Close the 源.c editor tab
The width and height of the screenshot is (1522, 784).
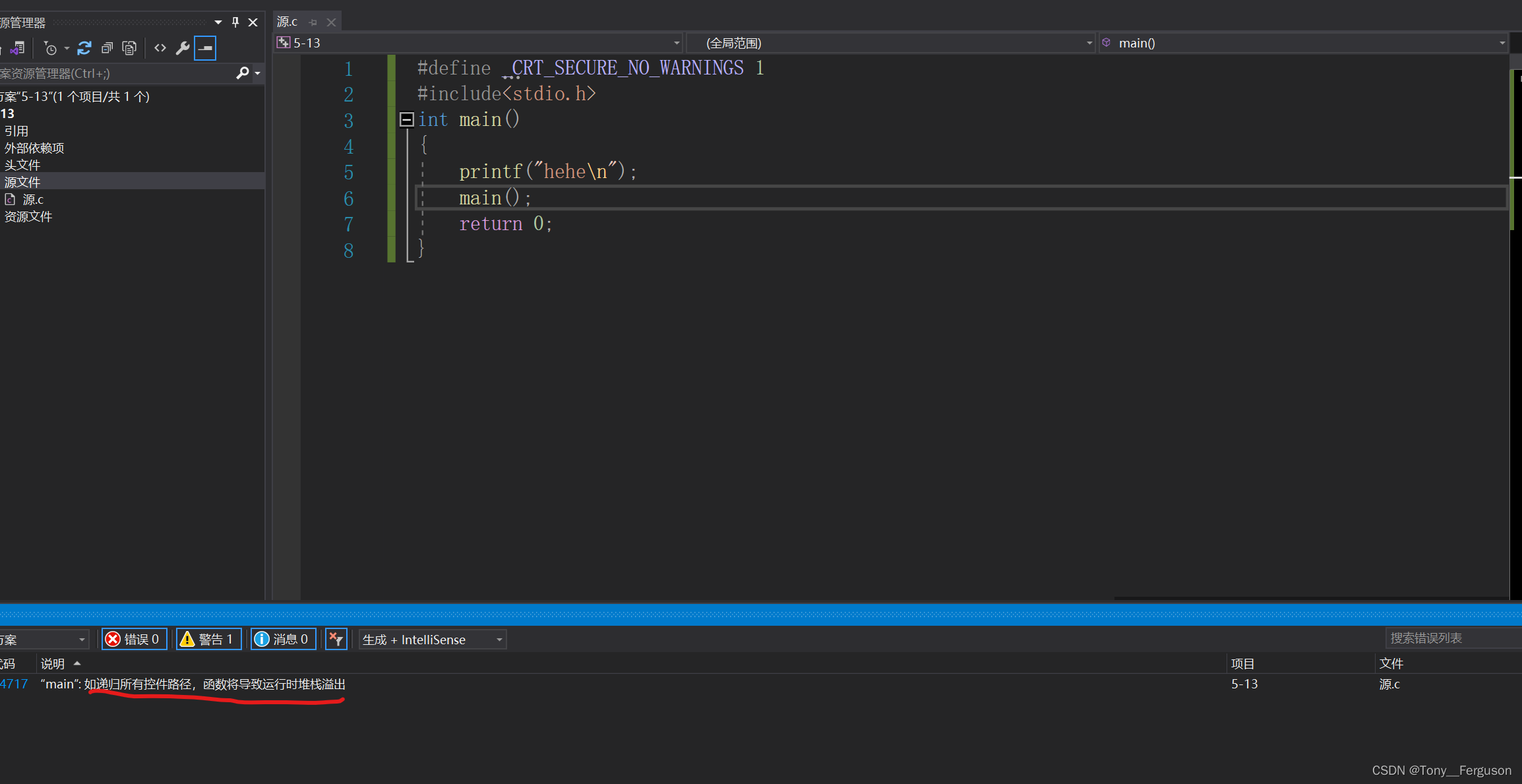[x=332, y=22]
